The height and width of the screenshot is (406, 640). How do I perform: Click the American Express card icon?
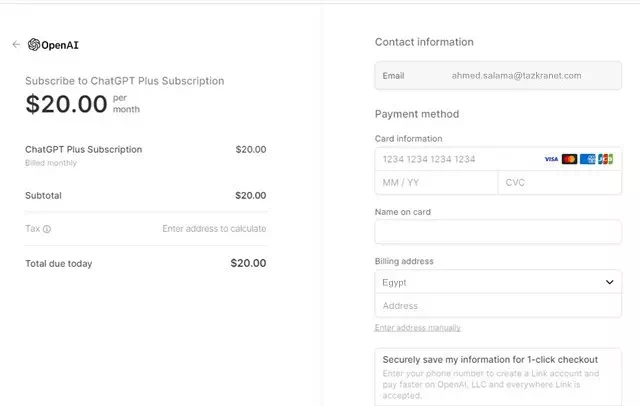point(587,159)
